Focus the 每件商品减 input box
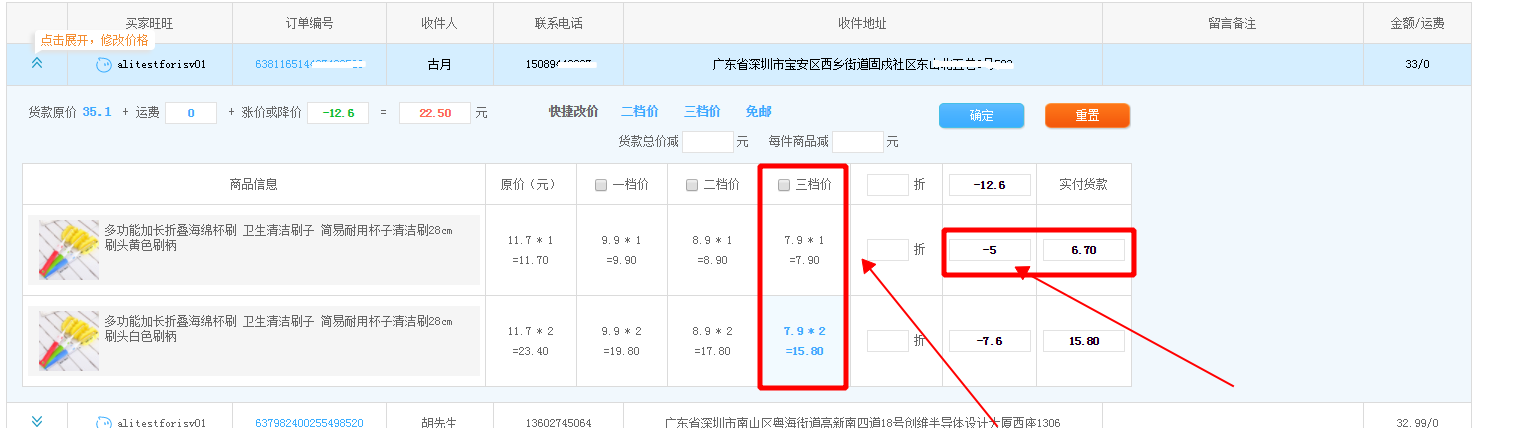This screenshot has height=428, width=1516. 858,142
